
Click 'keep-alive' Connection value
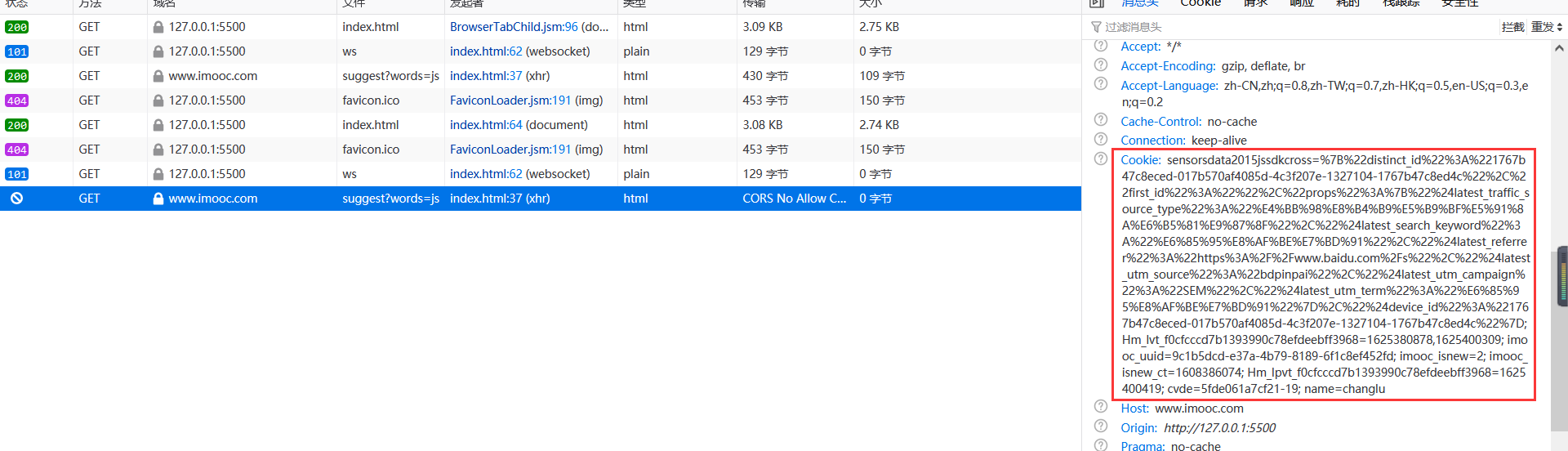click(1219, 141)
